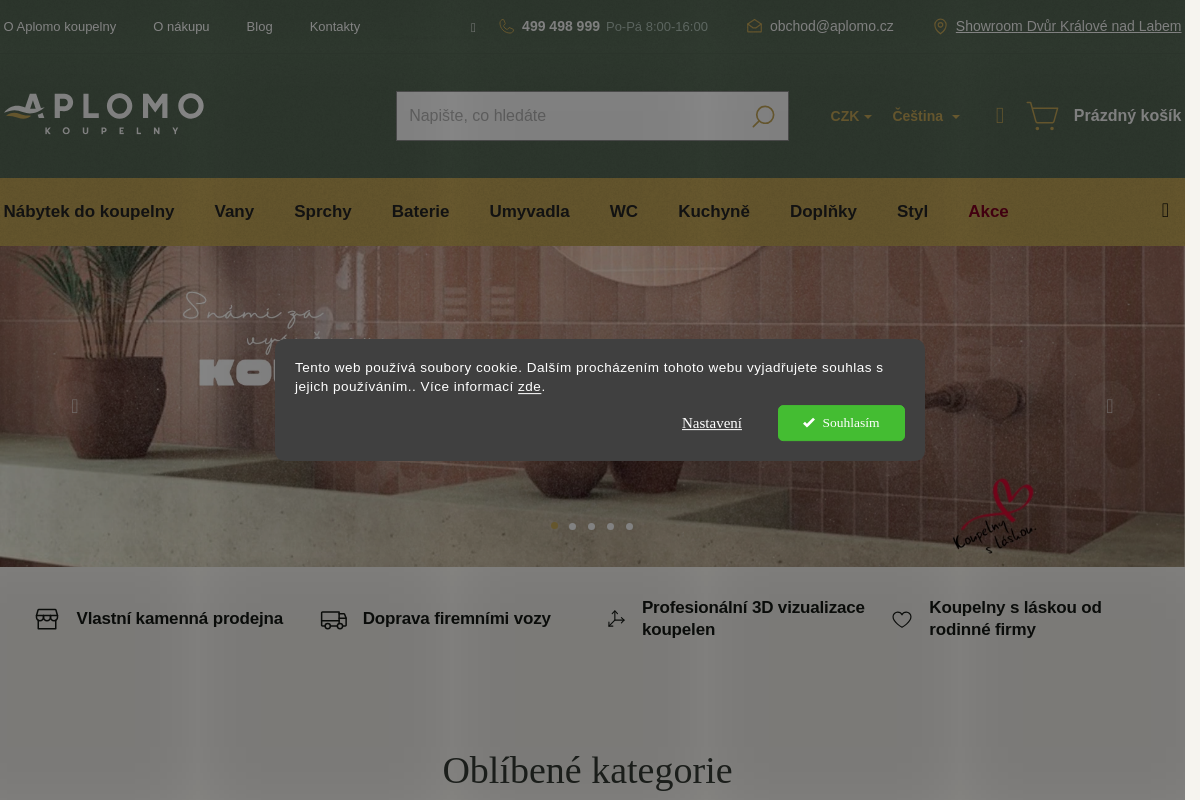Open the Sprchy category
This screenshot has height=800, width=1200.
[323, 212]
